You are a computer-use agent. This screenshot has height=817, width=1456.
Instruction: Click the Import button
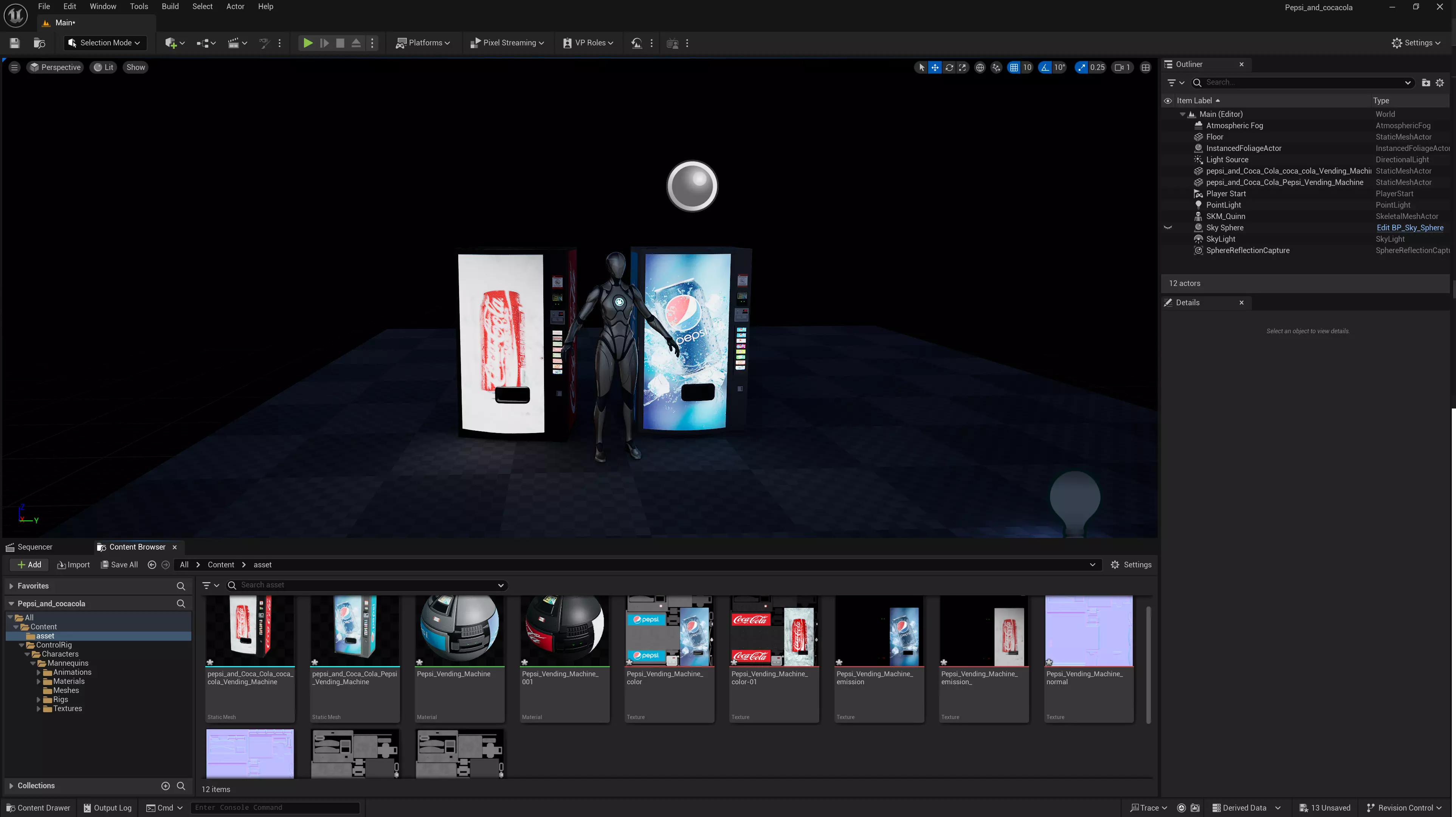pos(73,565)
